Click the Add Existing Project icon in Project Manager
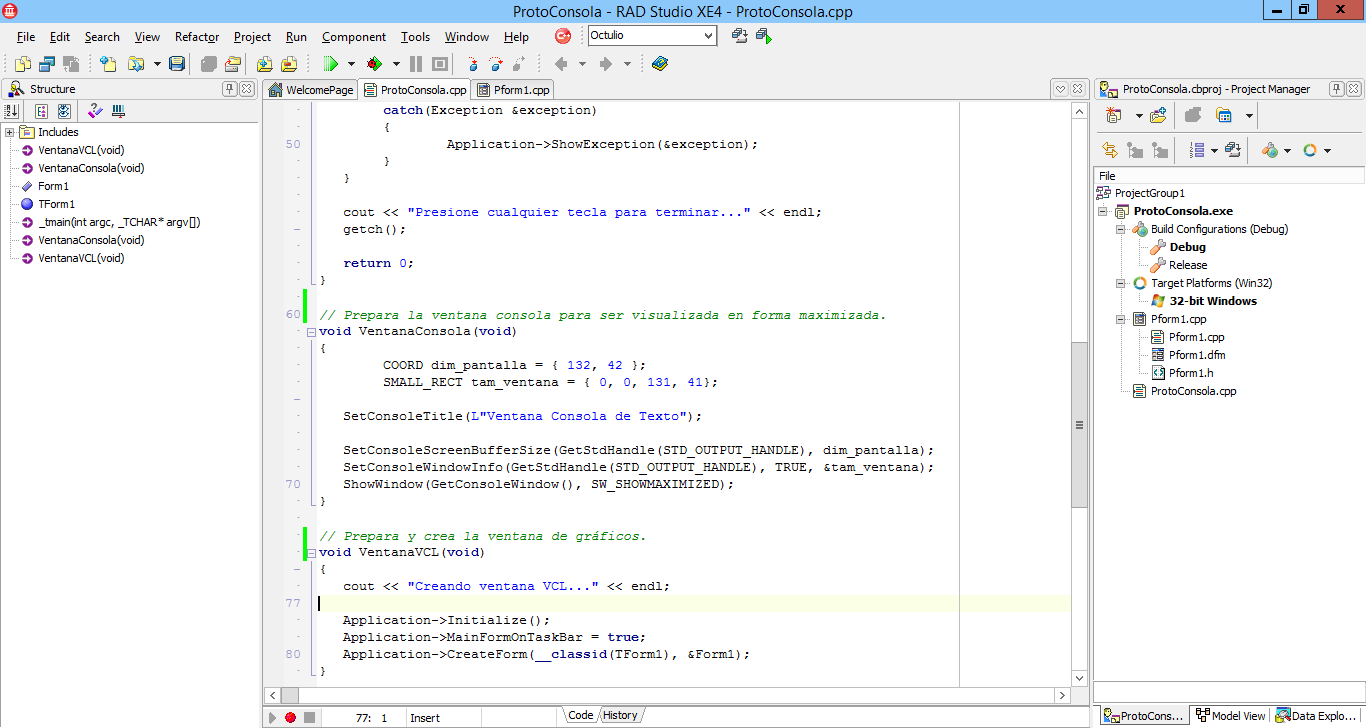This screenshot has height=728, width=1366. (x=1158, y=116)
